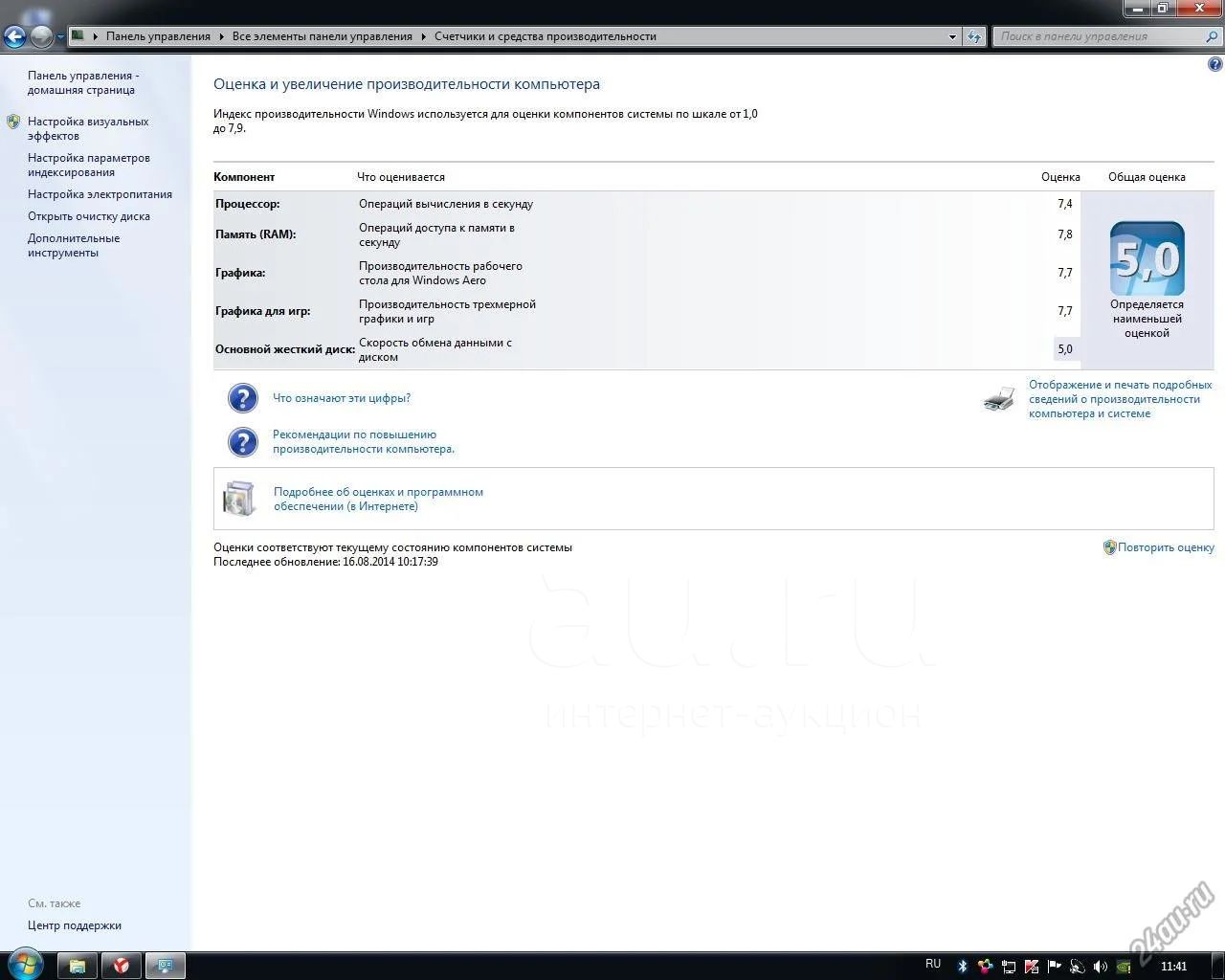The height and width of the screenshot is (980, 1225).
Task: Open 'Настройка визуальных эффектов'
Action: 88,128
